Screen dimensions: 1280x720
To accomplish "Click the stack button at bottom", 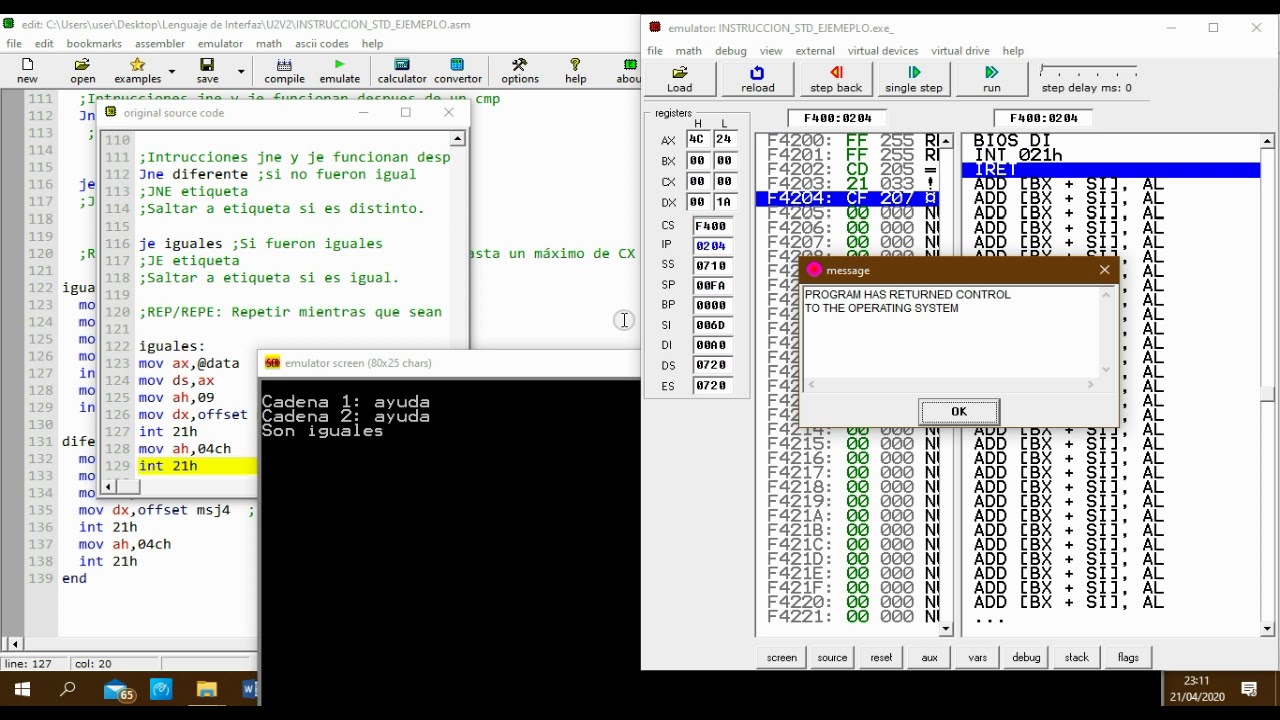I will (x=1077, y=657).
